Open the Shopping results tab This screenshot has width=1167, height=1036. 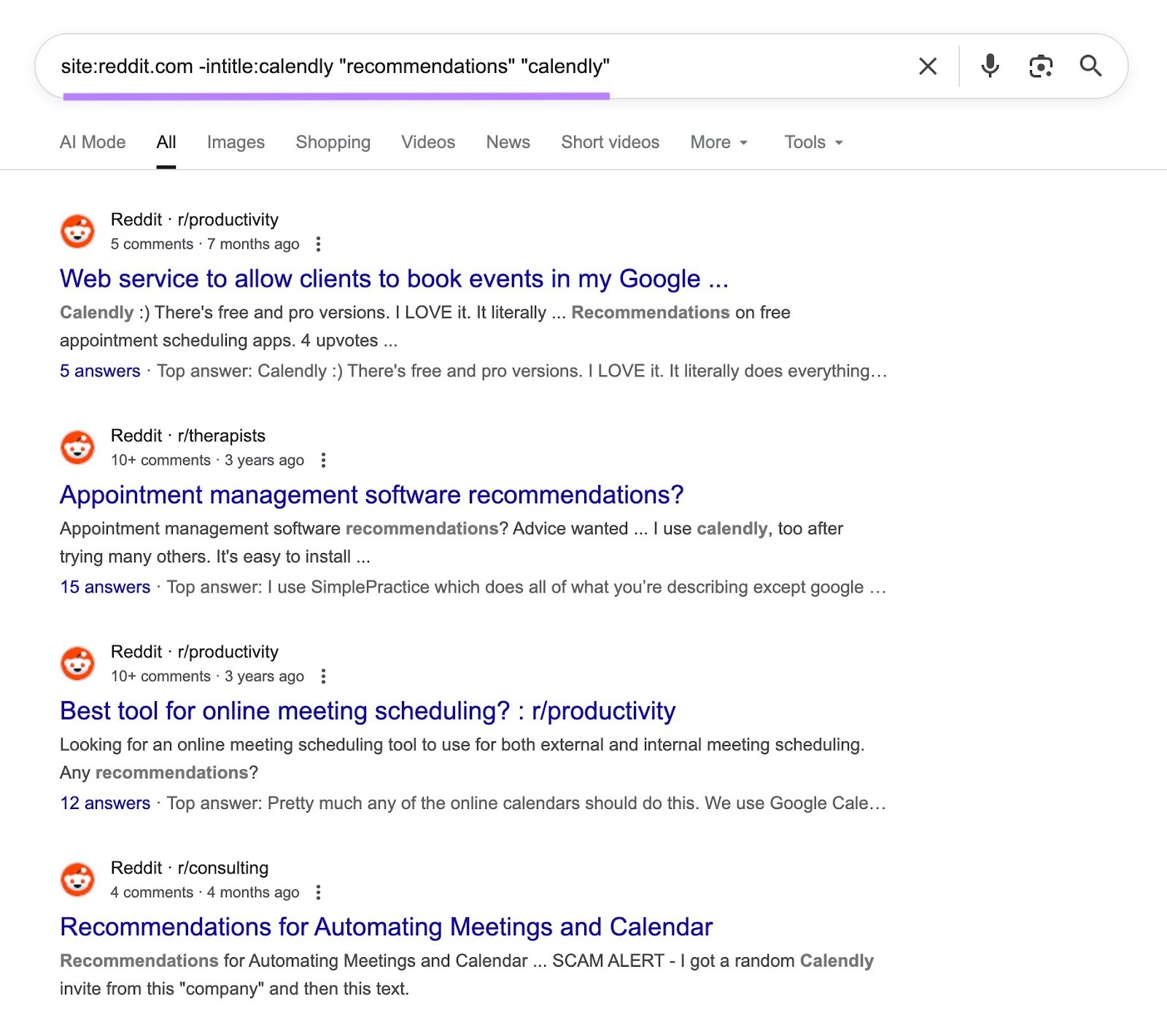pyautogui.click(x=333, y=142)
